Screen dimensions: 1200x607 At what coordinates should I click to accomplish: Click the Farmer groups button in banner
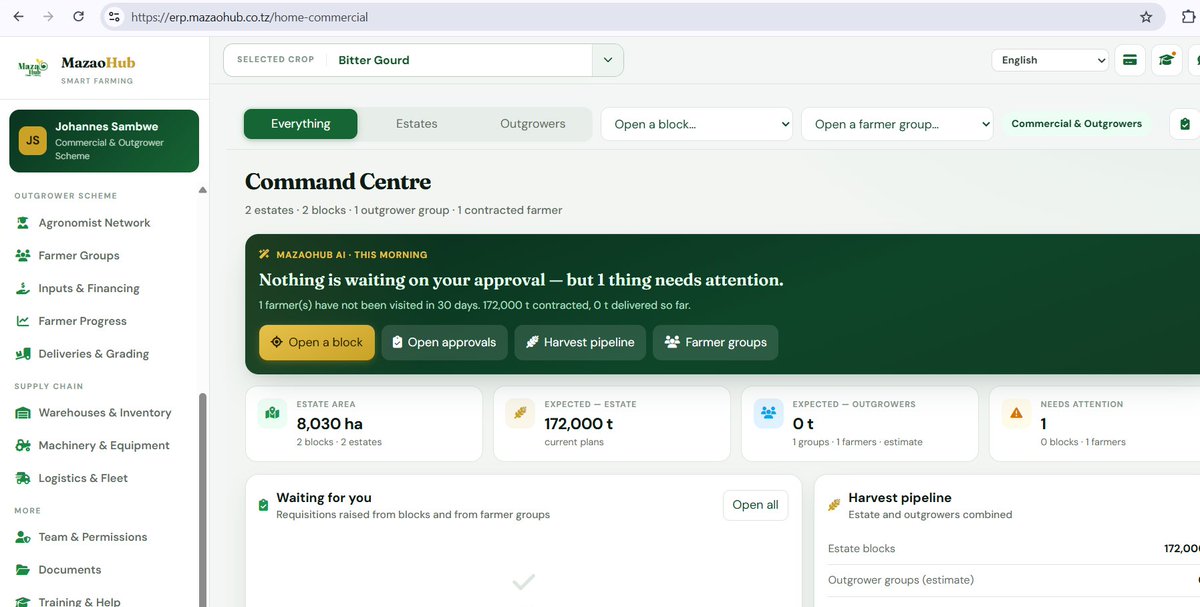pyautogui.click(x=715, y=342)
